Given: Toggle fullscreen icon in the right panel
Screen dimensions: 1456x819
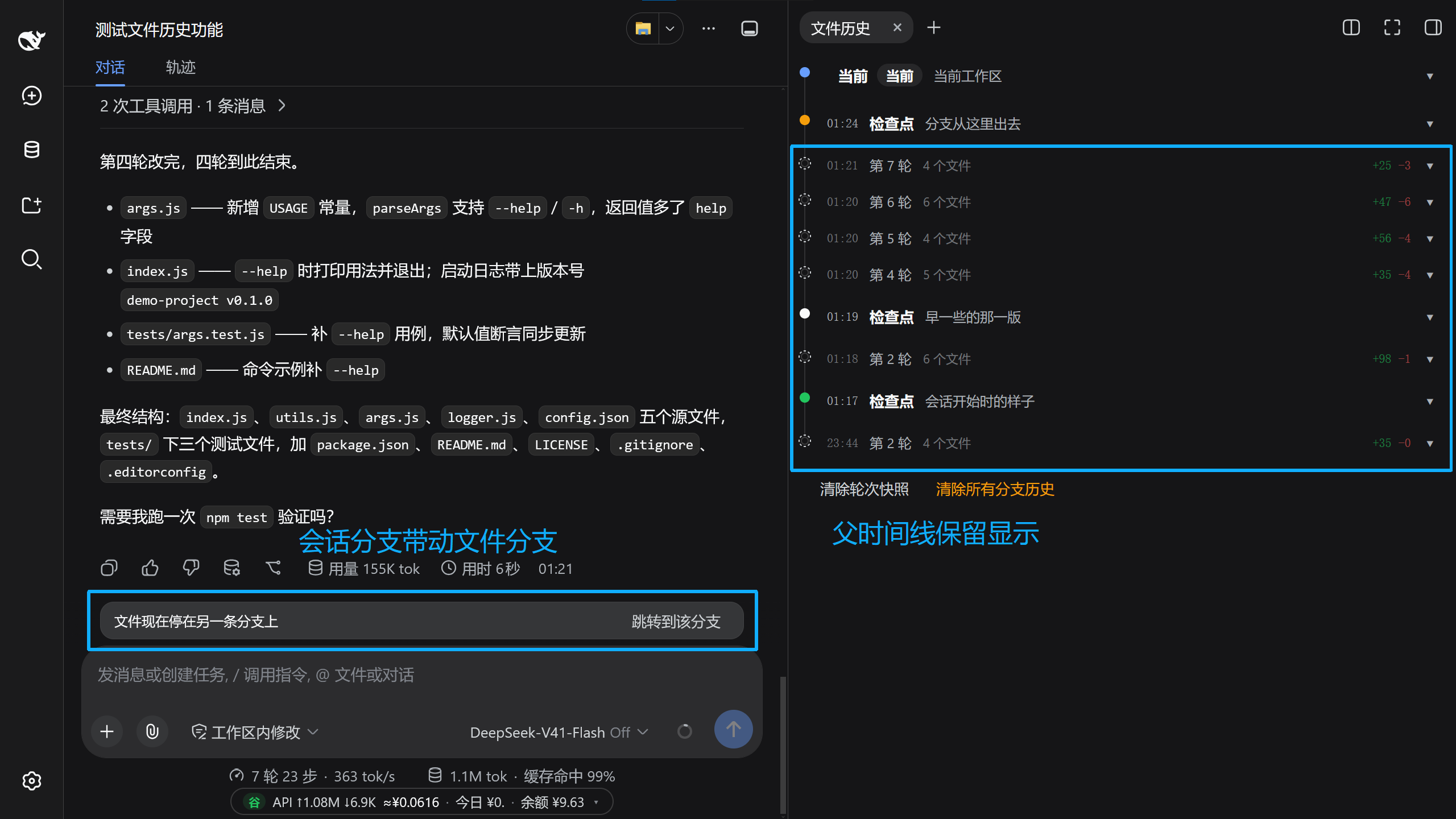Looking at the screenshot, I should pos(1392,28).
